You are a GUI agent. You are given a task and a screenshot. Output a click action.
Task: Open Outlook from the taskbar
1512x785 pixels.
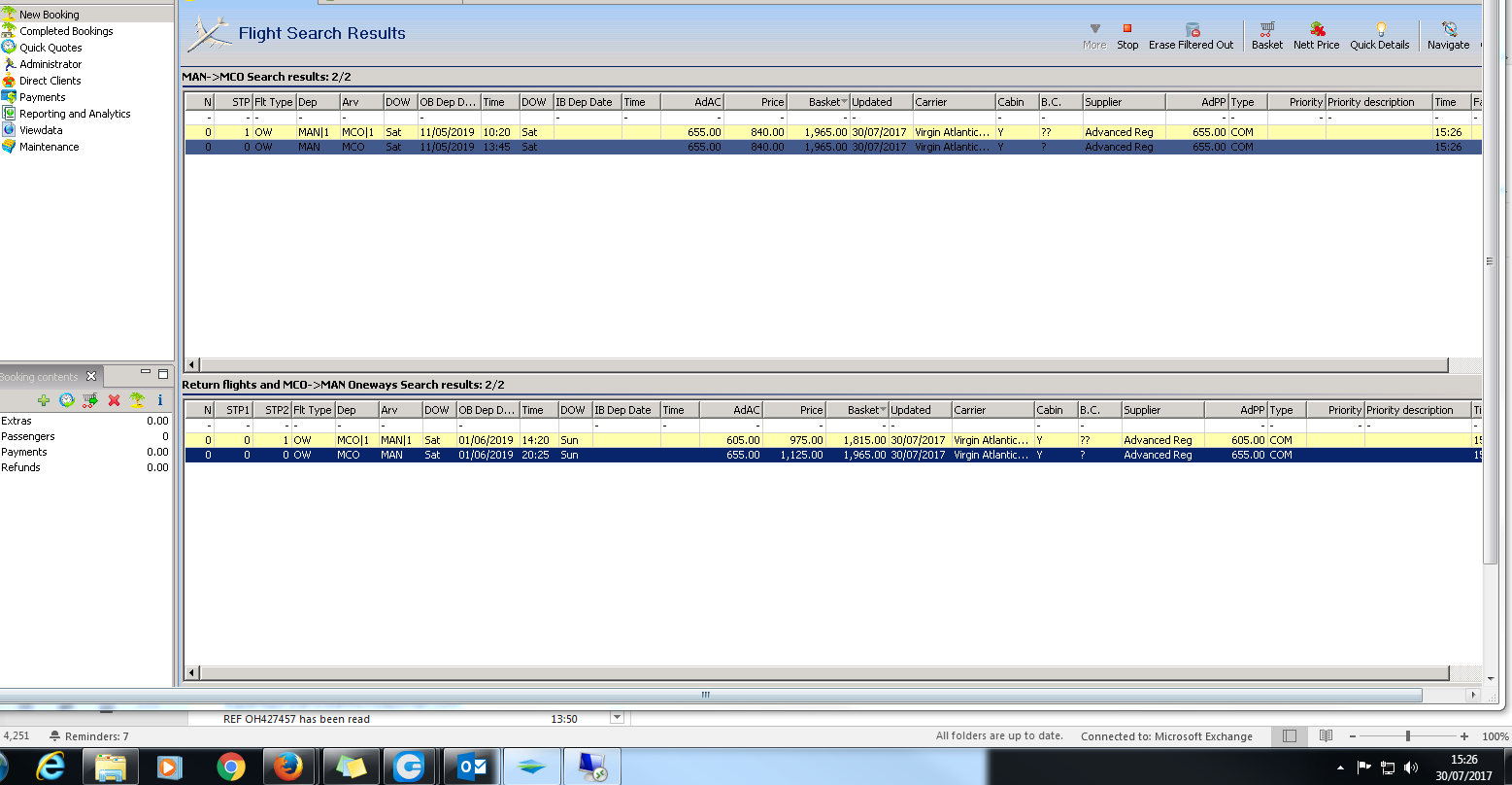(x=473, y=768)
